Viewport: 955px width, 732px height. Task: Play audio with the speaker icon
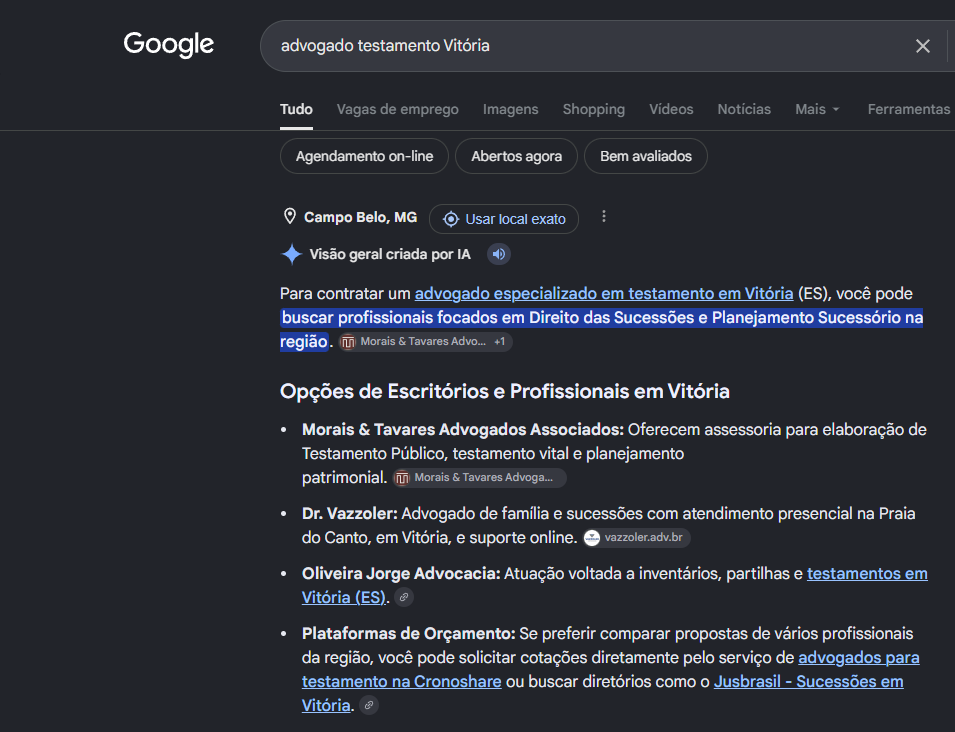[499, 254]
